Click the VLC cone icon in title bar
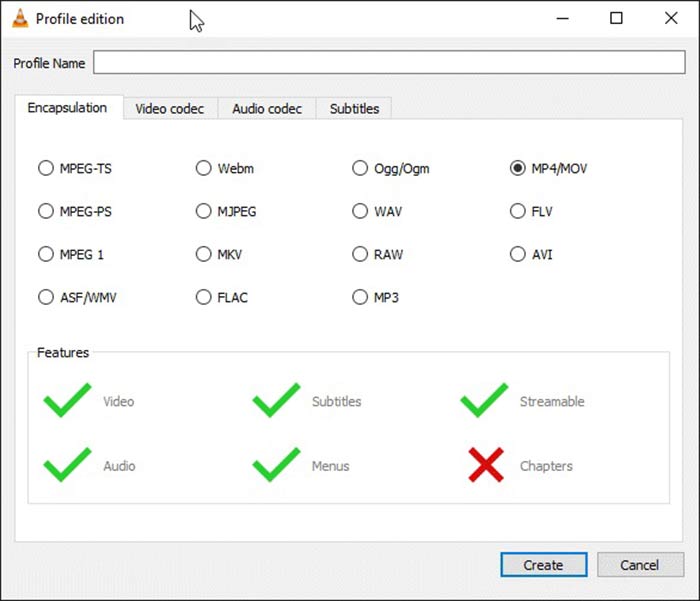The height and width of the screenshot is (601, 700). [x=19, y=18]
